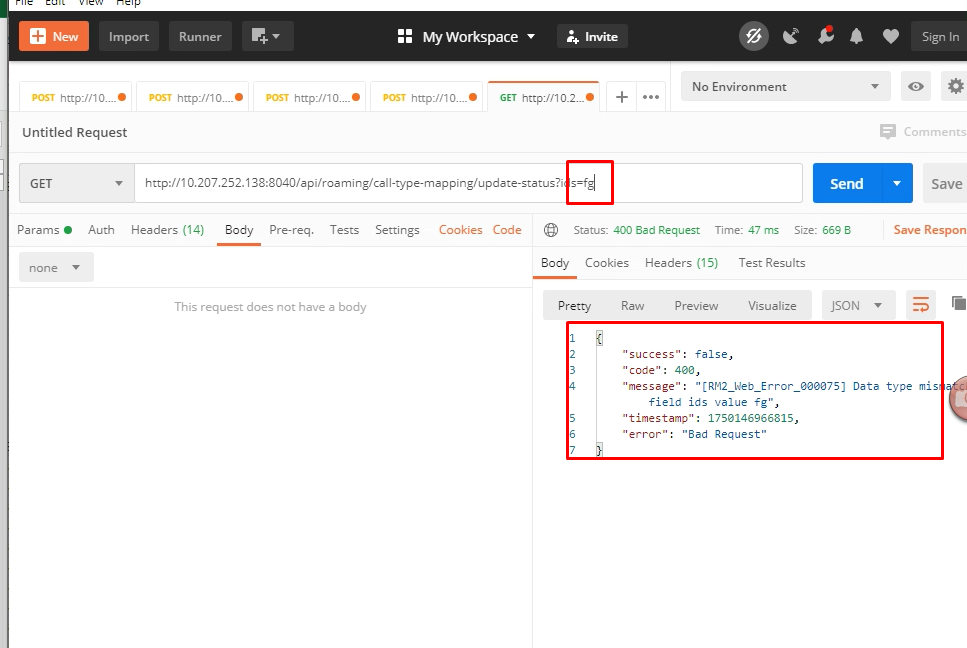This screenshot has width=967, height=648.
Task: Open the none body type dropdown
Action: point(56,268)
